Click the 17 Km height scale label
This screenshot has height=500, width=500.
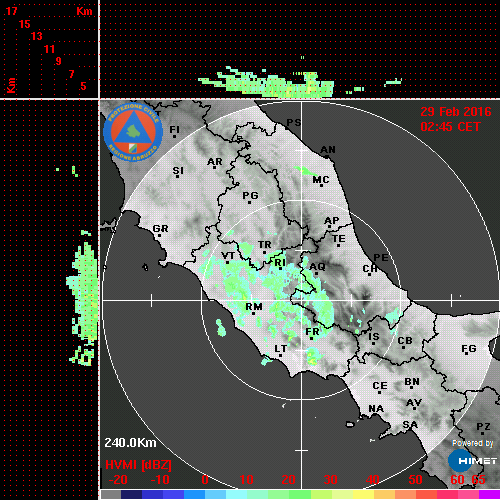(11, 11)
